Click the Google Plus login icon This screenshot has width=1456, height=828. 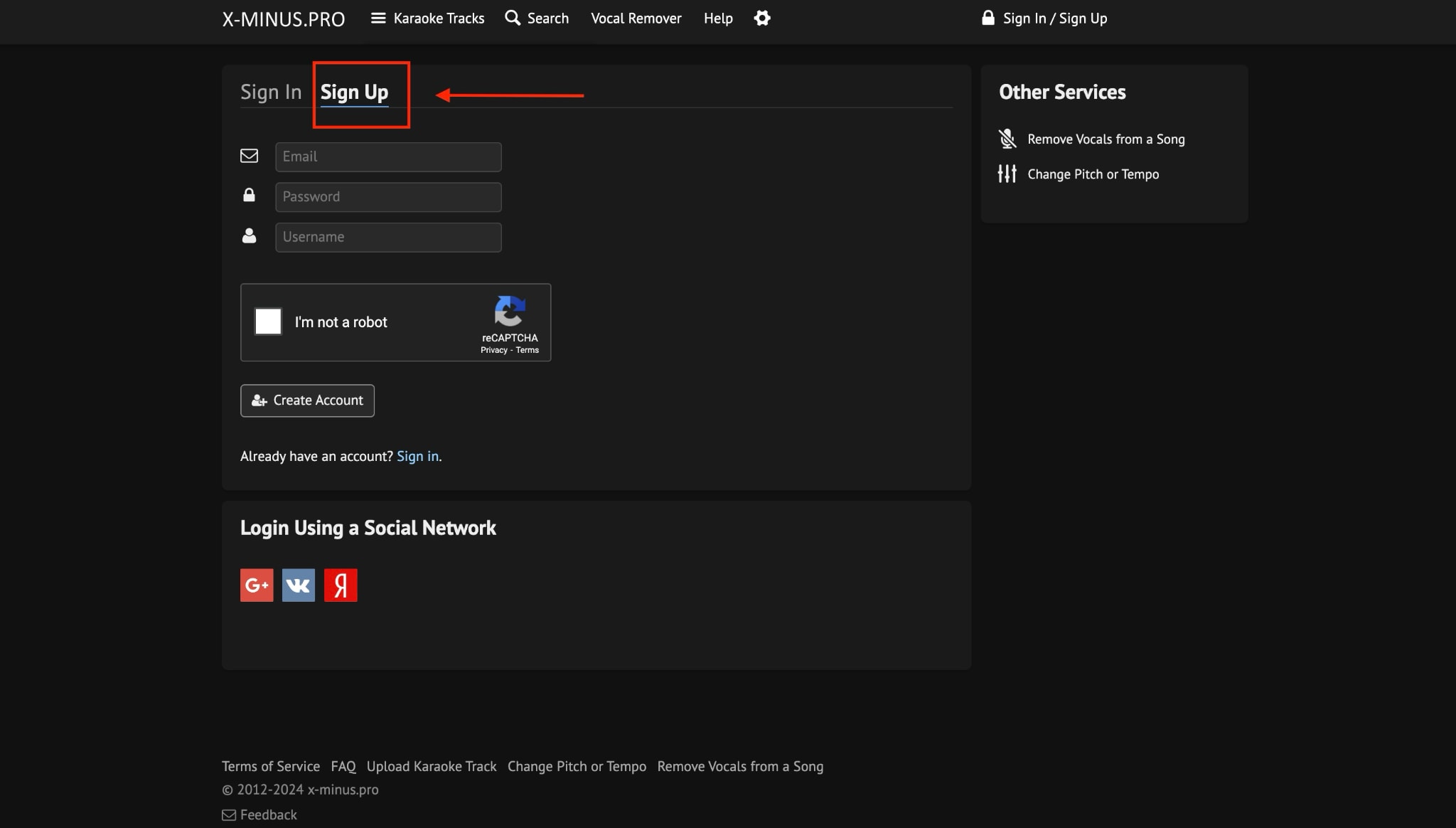point(257,585)
